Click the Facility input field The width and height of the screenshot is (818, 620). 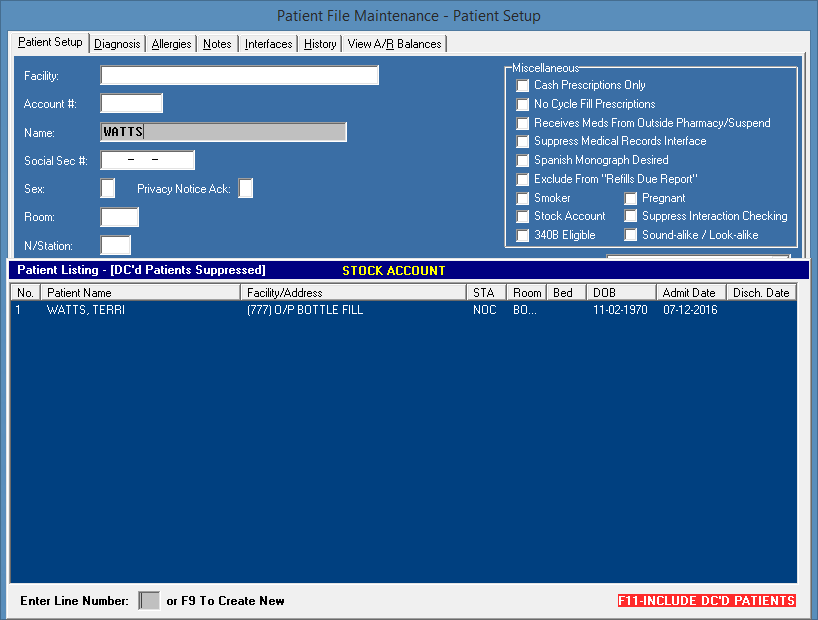pos(239,76)
